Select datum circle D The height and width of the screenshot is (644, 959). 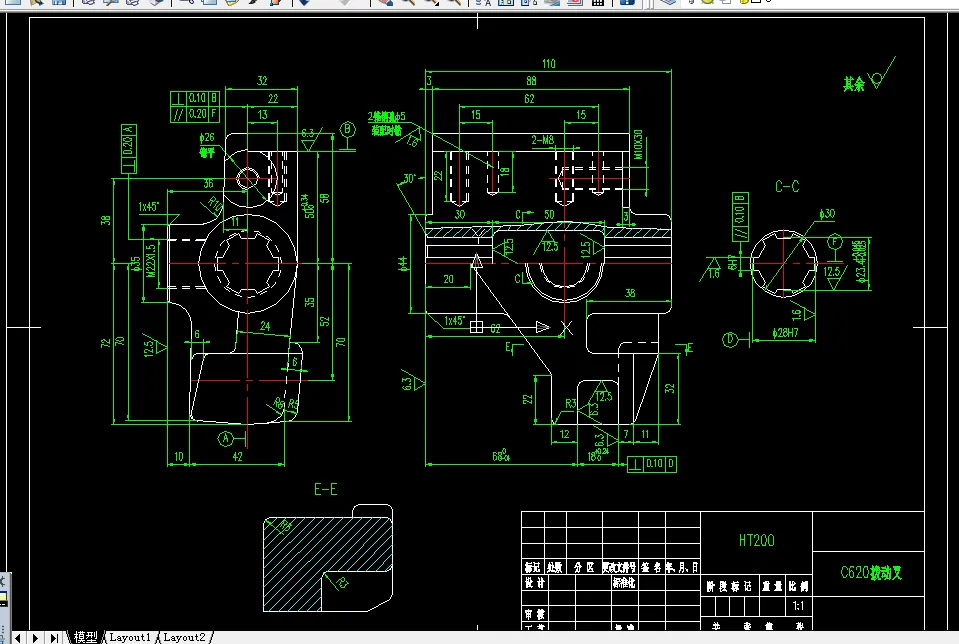pyautogui.click(x=730, y=339)
